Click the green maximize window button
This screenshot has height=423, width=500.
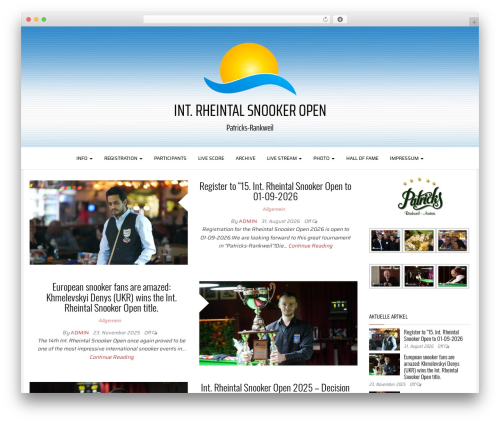tap(44, 19)
